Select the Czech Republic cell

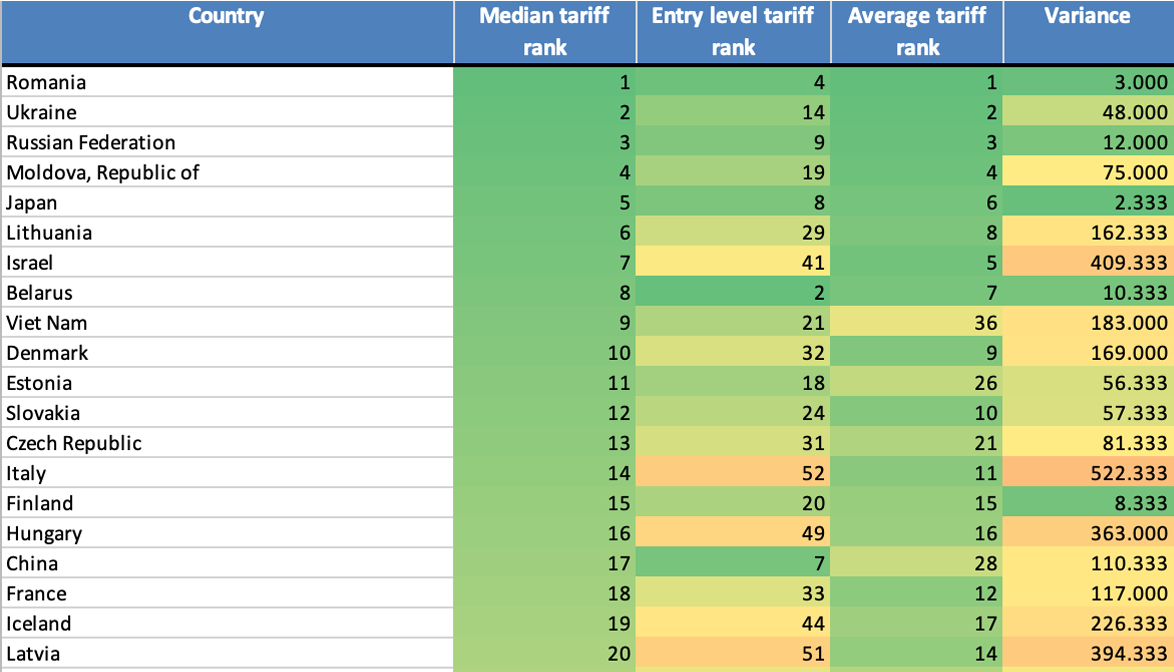pos(74,443)
